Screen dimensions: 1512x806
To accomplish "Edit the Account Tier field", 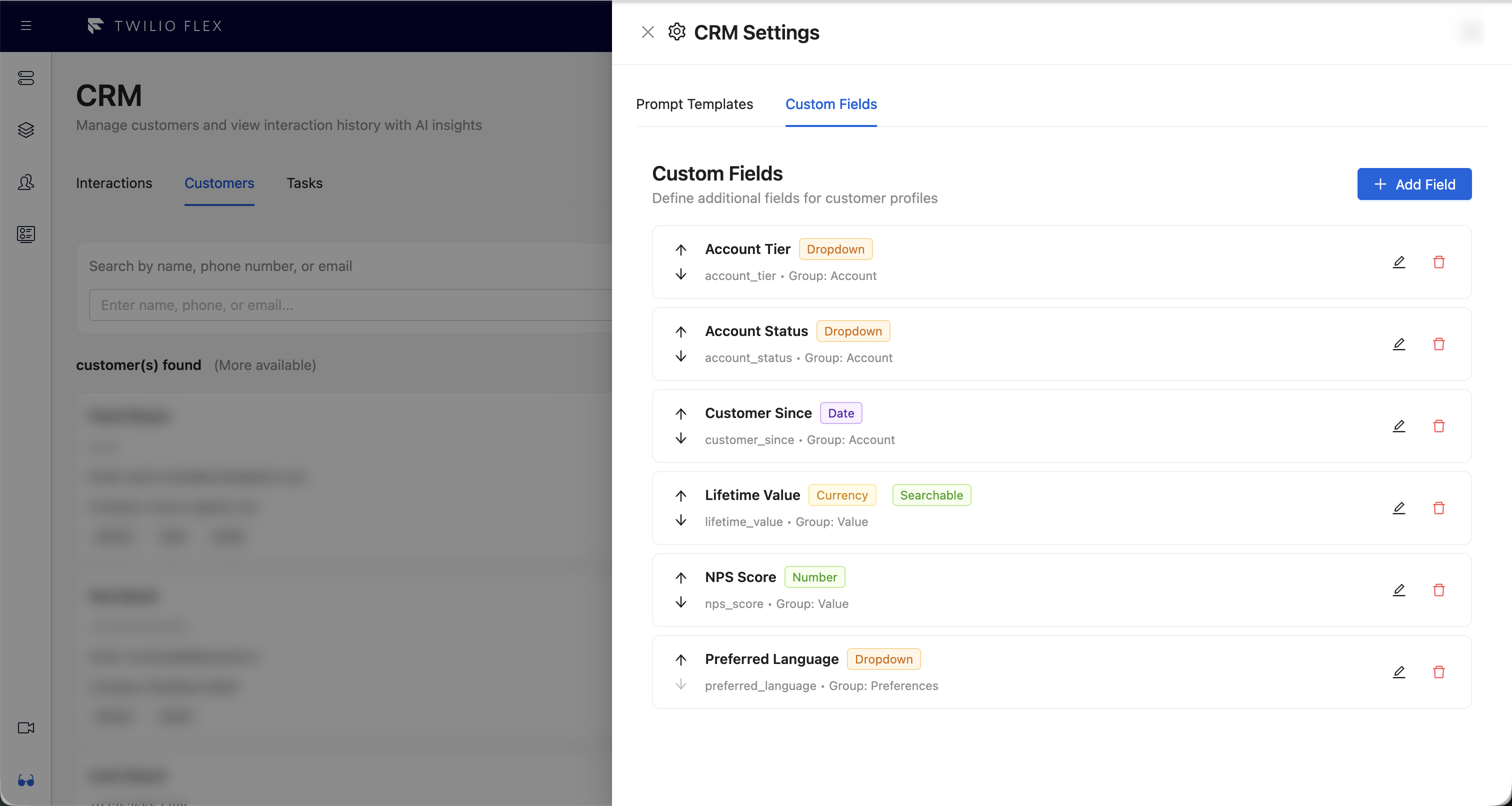I will [1398, 262].
